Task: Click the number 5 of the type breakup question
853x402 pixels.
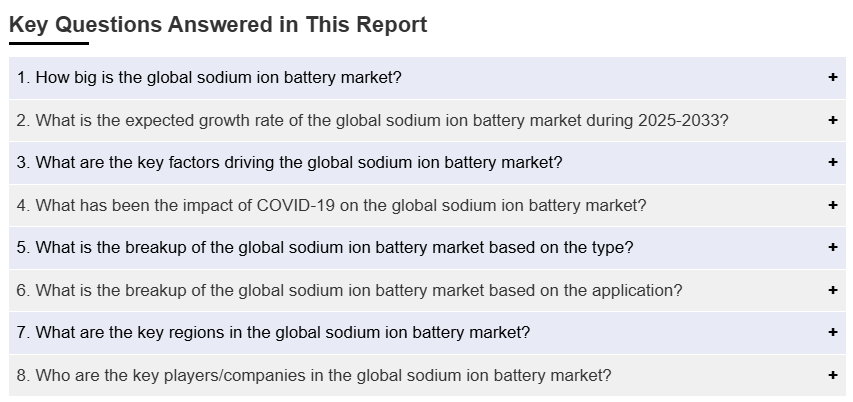Action: click(x=22, y=248)
